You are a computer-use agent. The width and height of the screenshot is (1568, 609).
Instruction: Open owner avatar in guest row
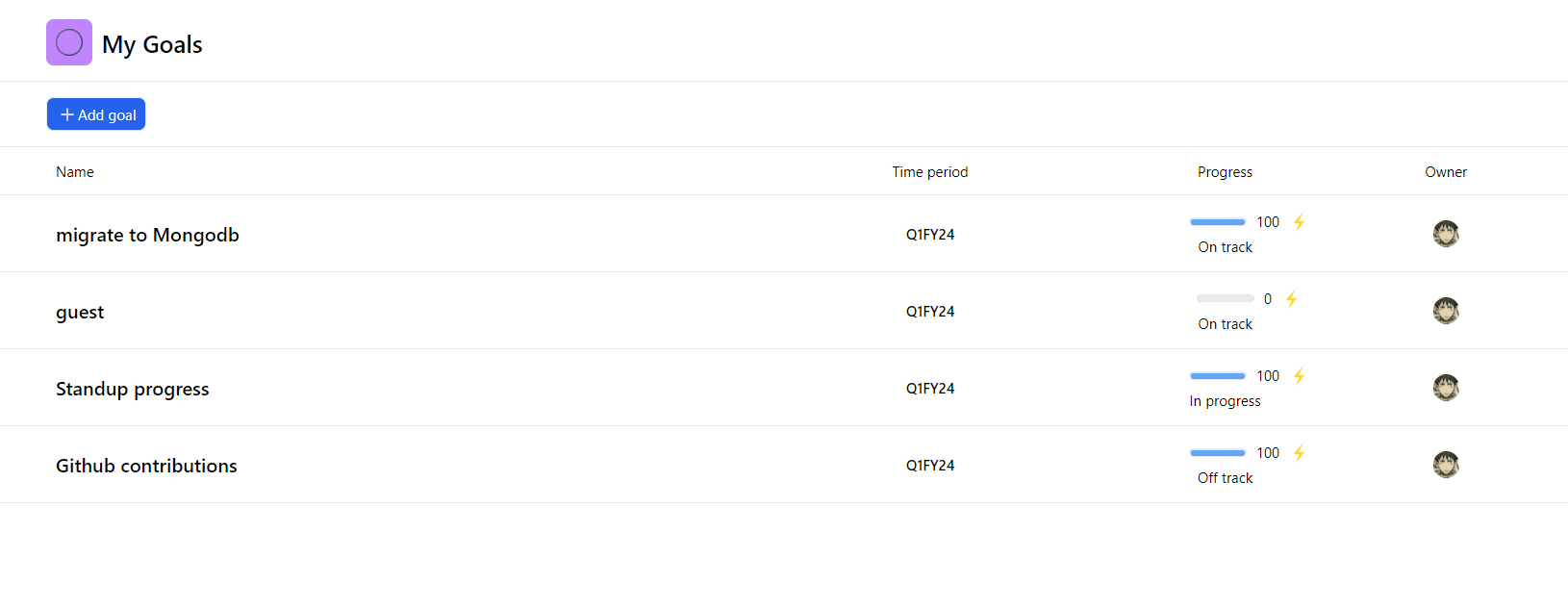1446,311
